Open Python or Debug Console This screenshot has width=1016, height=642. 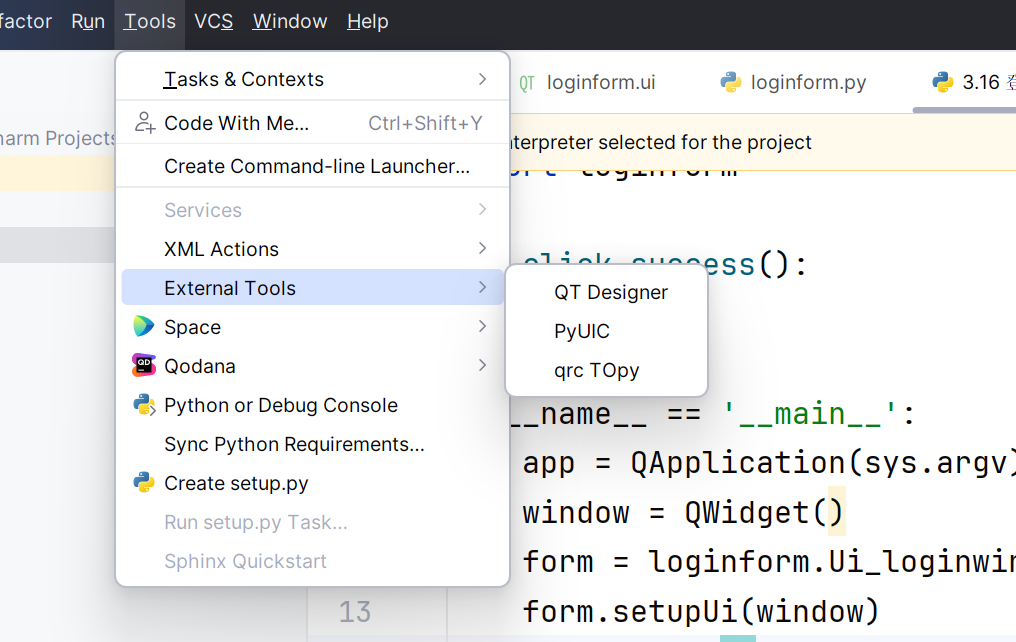[x=312, y=405]
